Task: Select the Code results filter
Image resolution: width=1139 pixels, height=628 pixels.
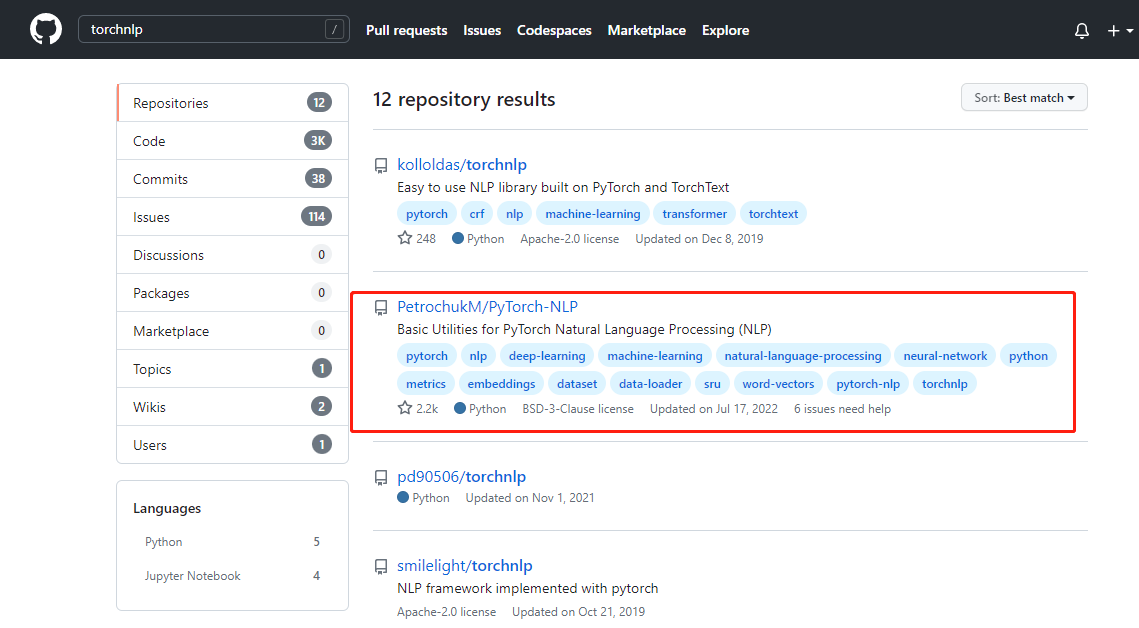Action: (x=232, y=141)
